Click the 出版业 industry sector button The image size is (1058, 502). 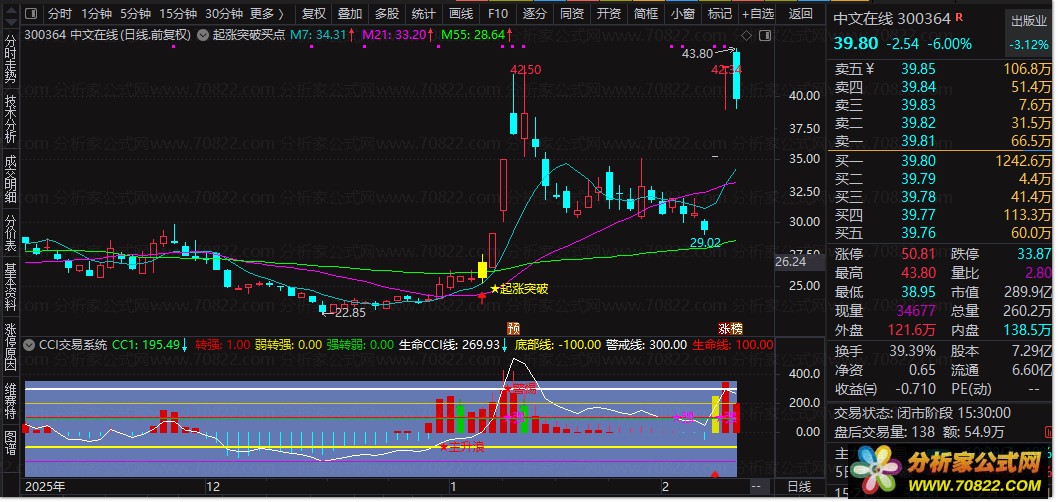(x=1028, y=21)
